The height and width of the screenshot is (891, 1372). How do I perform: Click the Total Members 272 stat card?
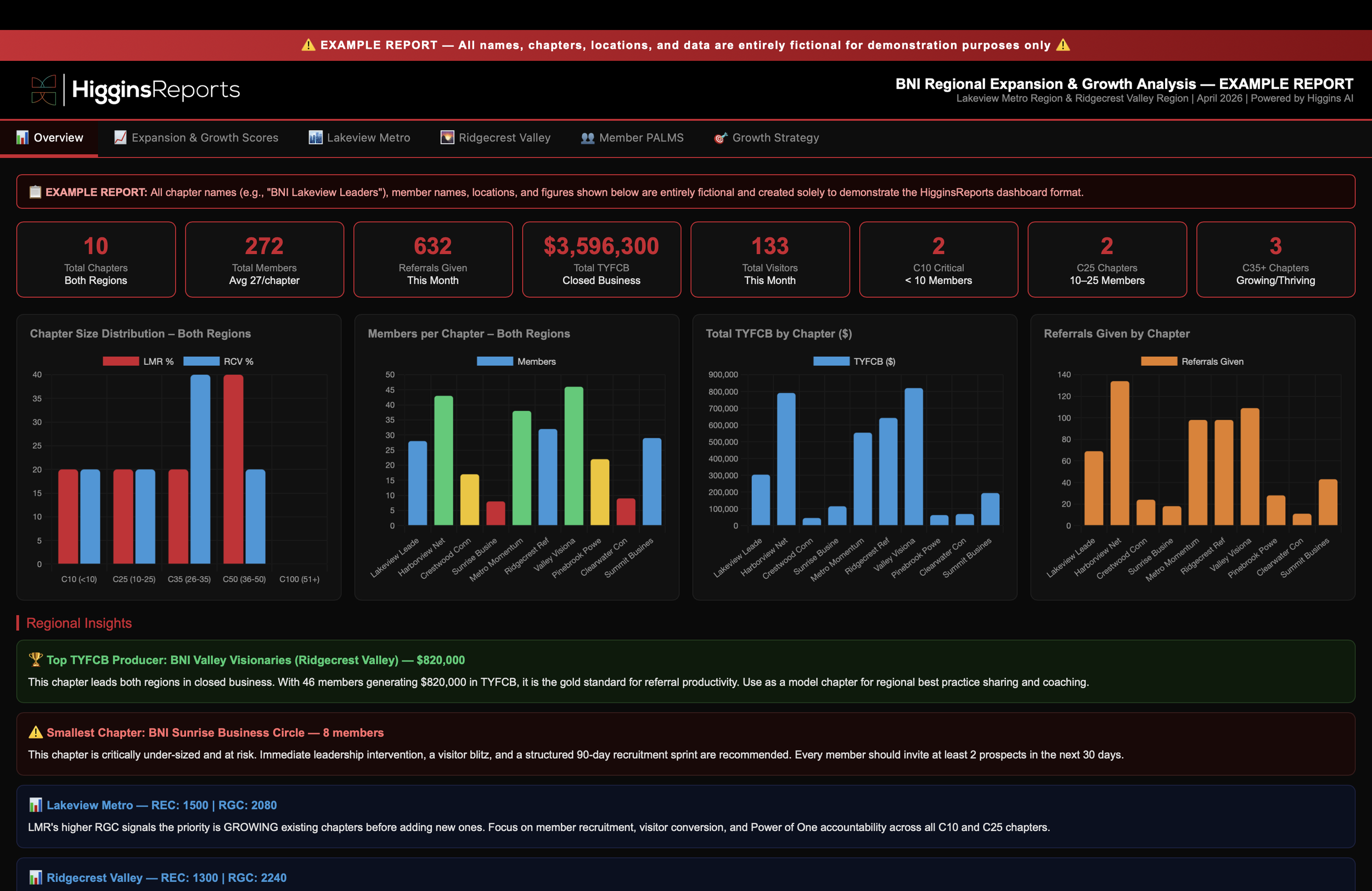(264, 260)
